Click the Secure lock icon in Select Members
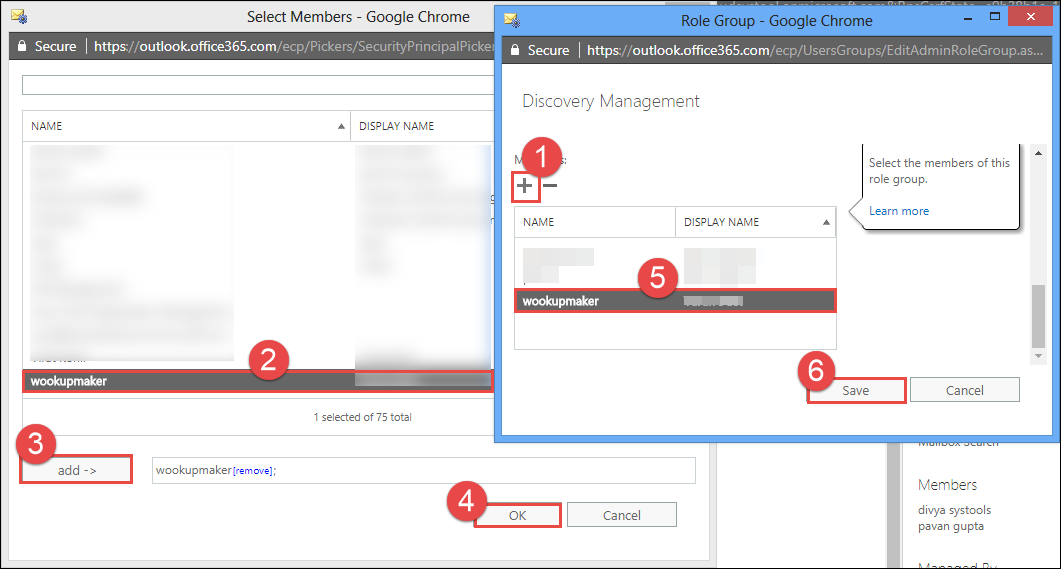This screenshot has width=1061, height=569. coord(22,46)
